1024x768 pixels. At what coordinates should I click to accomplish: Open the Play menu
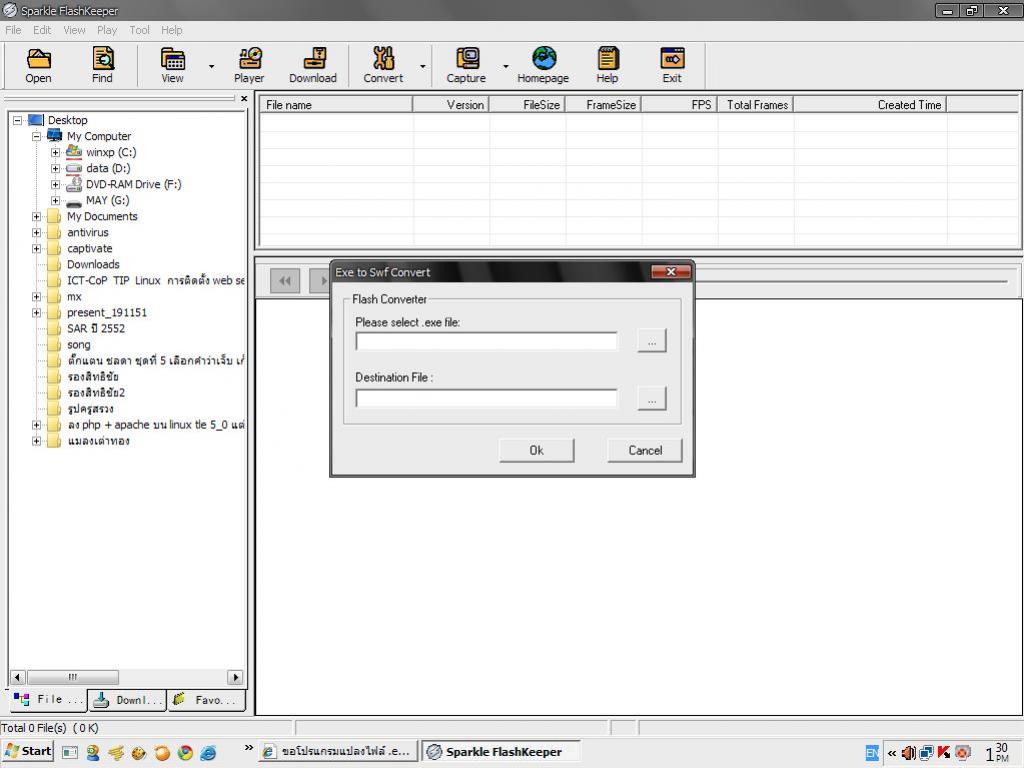(x=107, y=30)
